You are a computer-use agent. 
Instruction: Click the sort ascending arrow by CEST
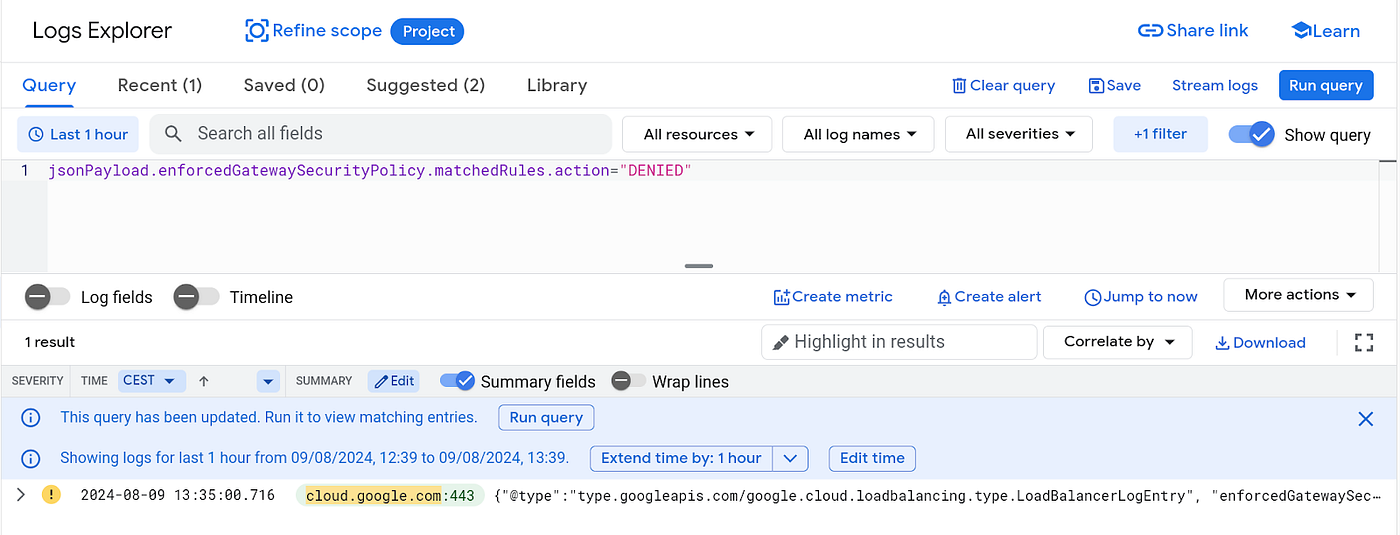coord(203,381)
